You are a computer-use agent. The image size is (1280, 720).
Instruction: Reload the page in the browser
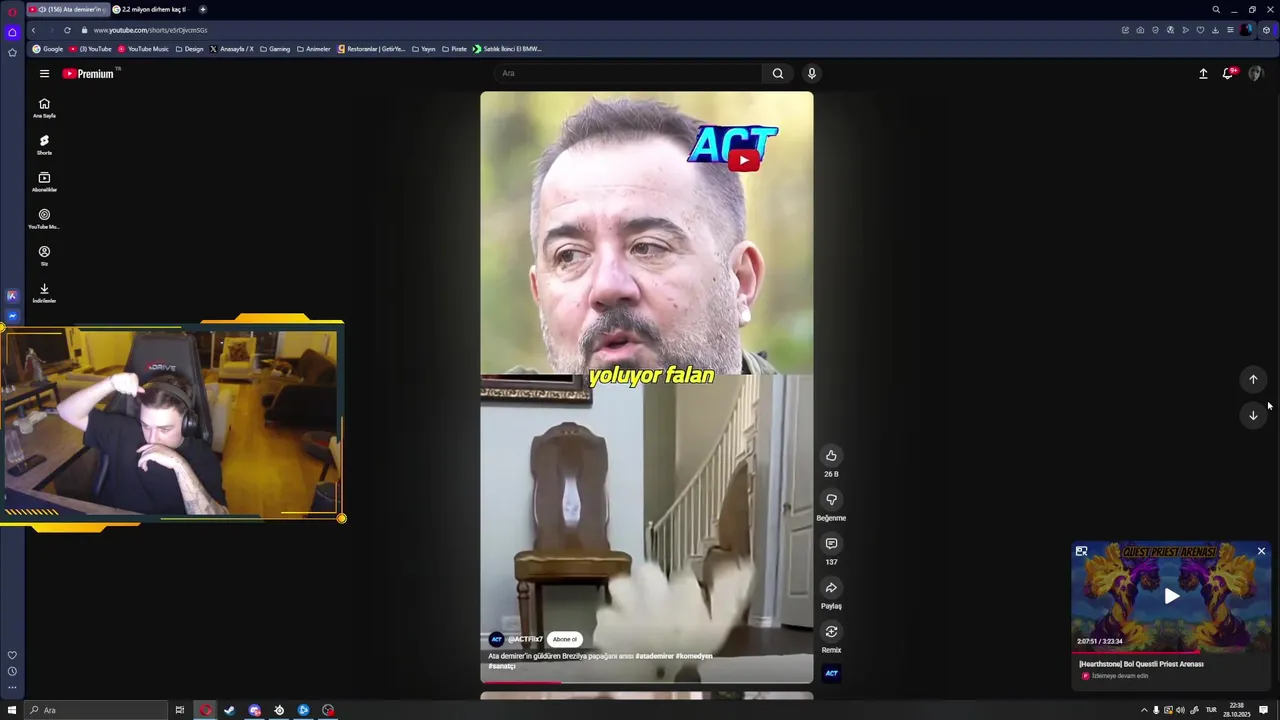(67, 30)
